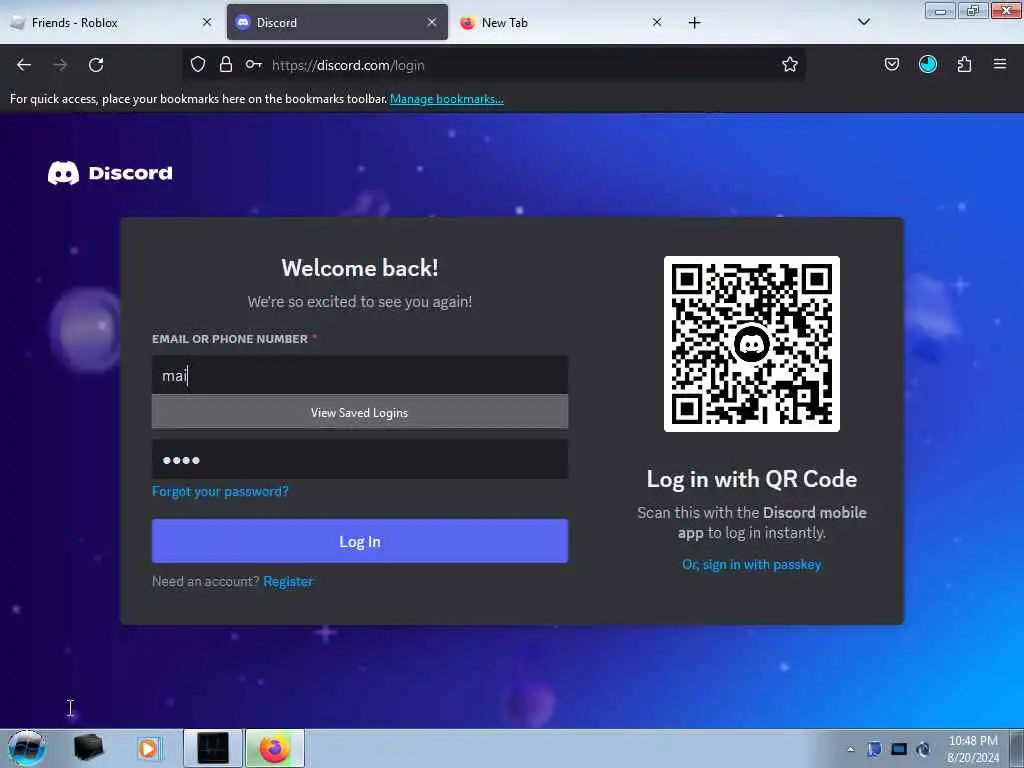1024x768 pixels.
Task: Bookmark this page with the star icon
Action: pos(790,64)
